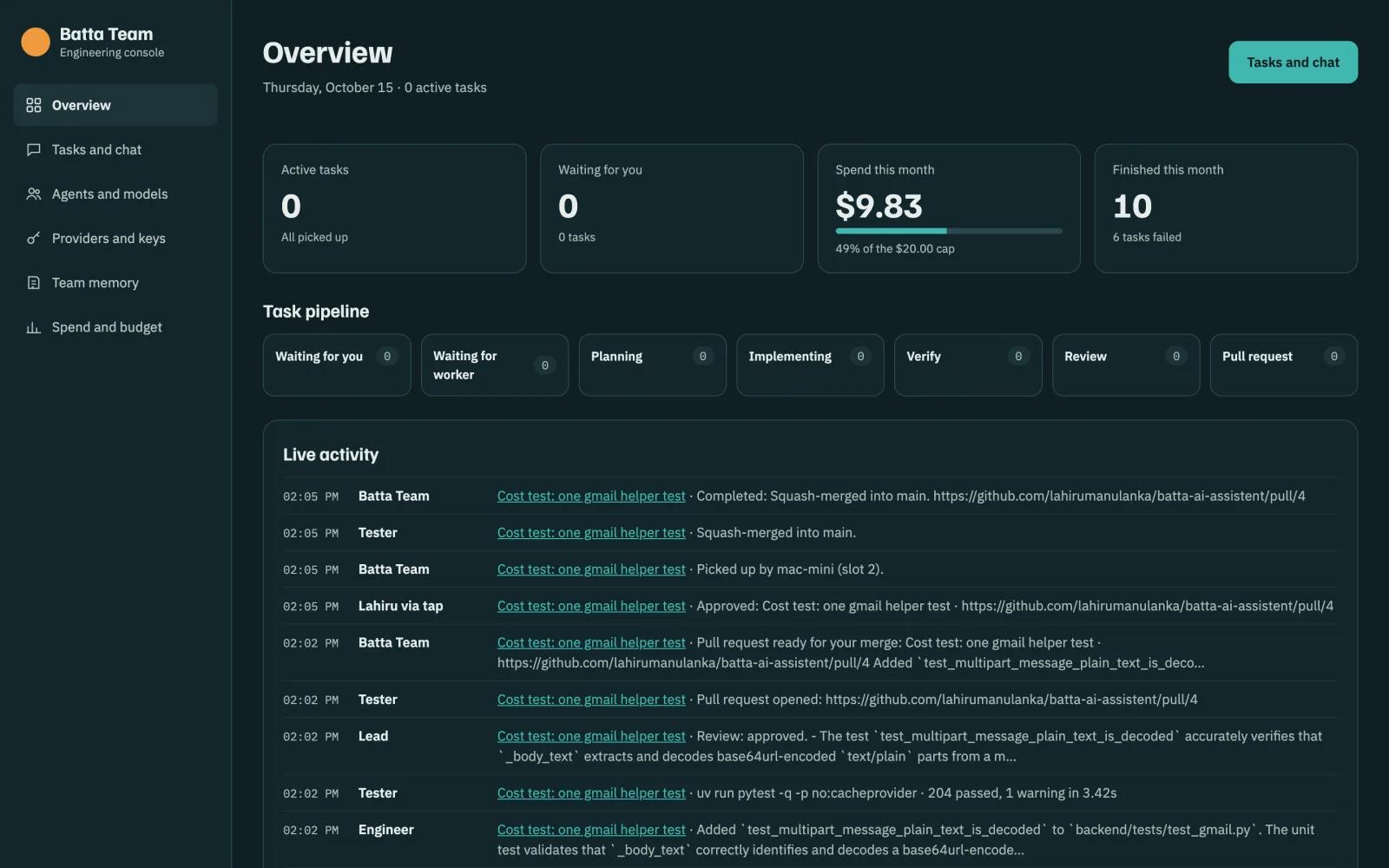Go to Tasks and chat in sidebar

point(115,149)
